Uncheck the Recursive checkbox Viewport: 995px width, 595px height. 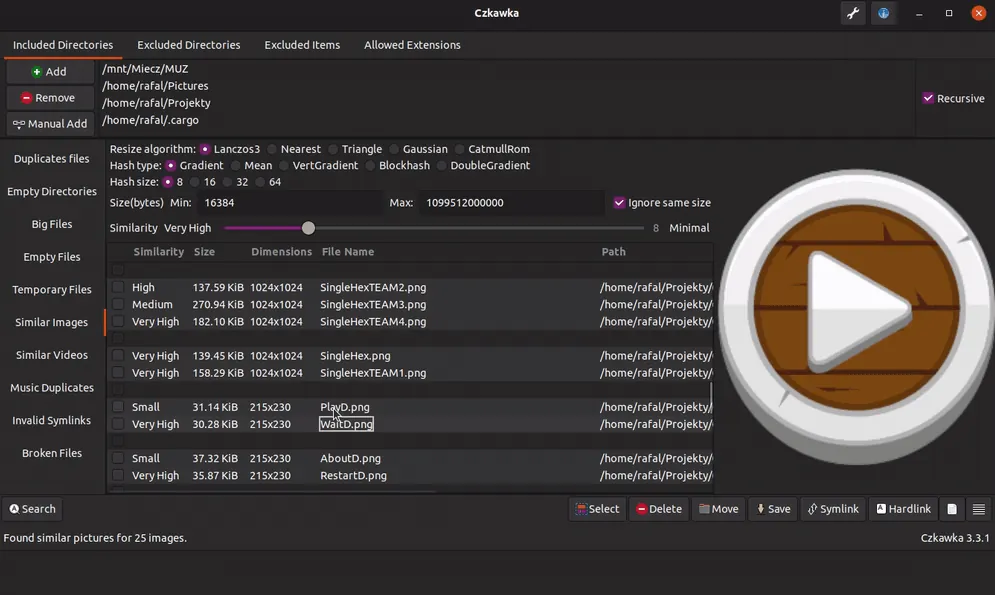tap(928, 98)
